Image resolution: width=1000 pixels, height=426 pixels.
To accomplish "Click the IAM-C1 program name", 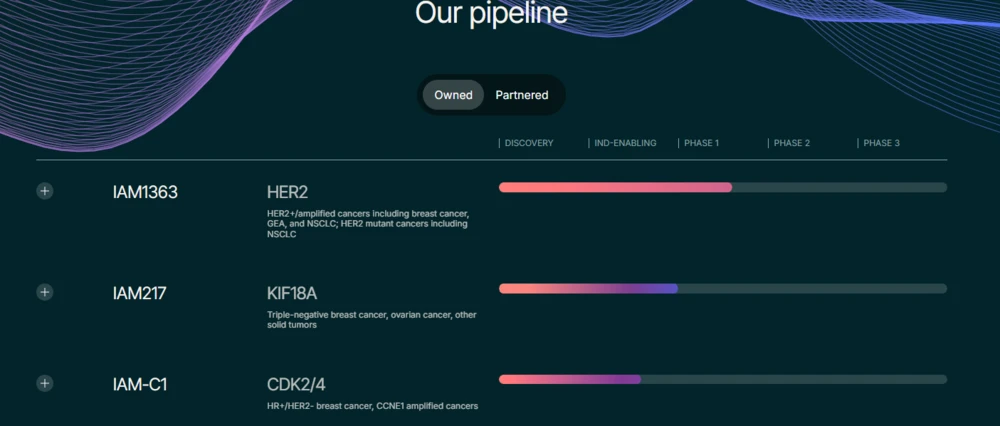I will click(x=140, y=385).
